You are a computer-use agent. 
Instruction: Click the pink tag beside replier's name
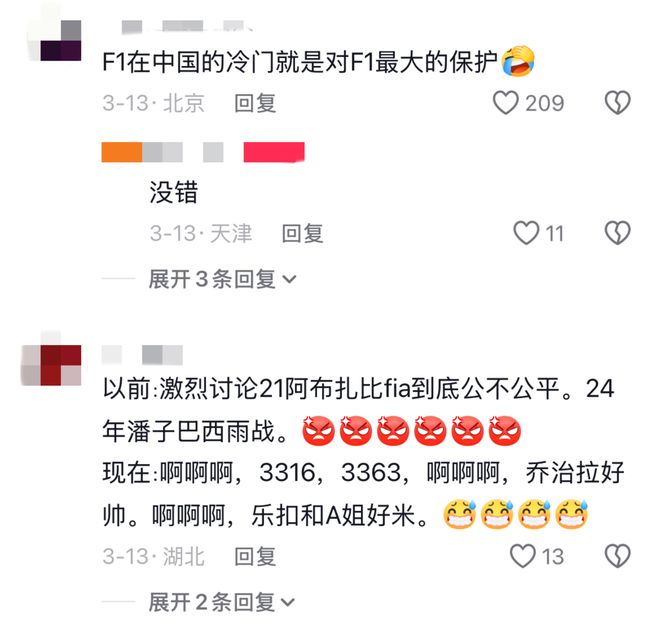pyautogui.click(x=274, y=152)
